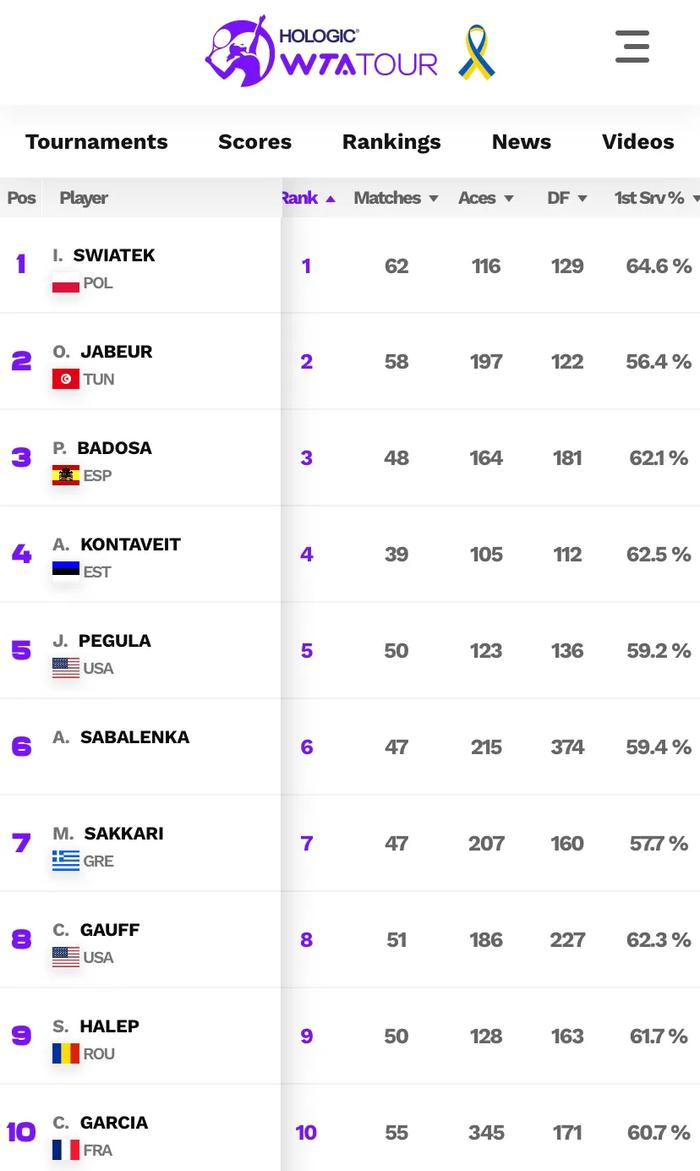Click Poland flag next to Swiatek
700x1171 pixels.
66,284
